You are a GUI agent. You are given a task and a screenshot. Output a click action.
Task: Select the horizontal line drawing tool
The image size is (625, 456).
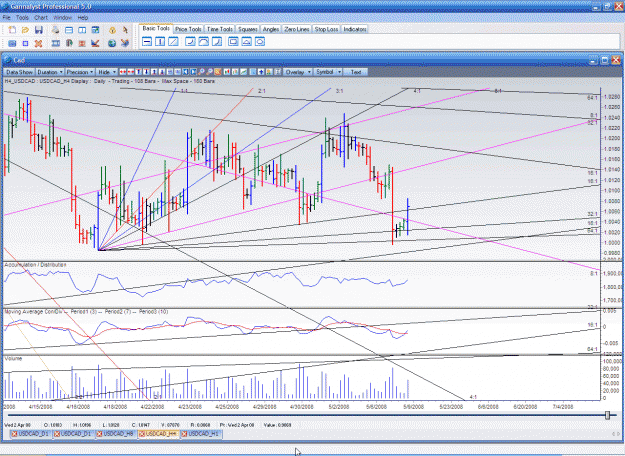coord(147,41)
